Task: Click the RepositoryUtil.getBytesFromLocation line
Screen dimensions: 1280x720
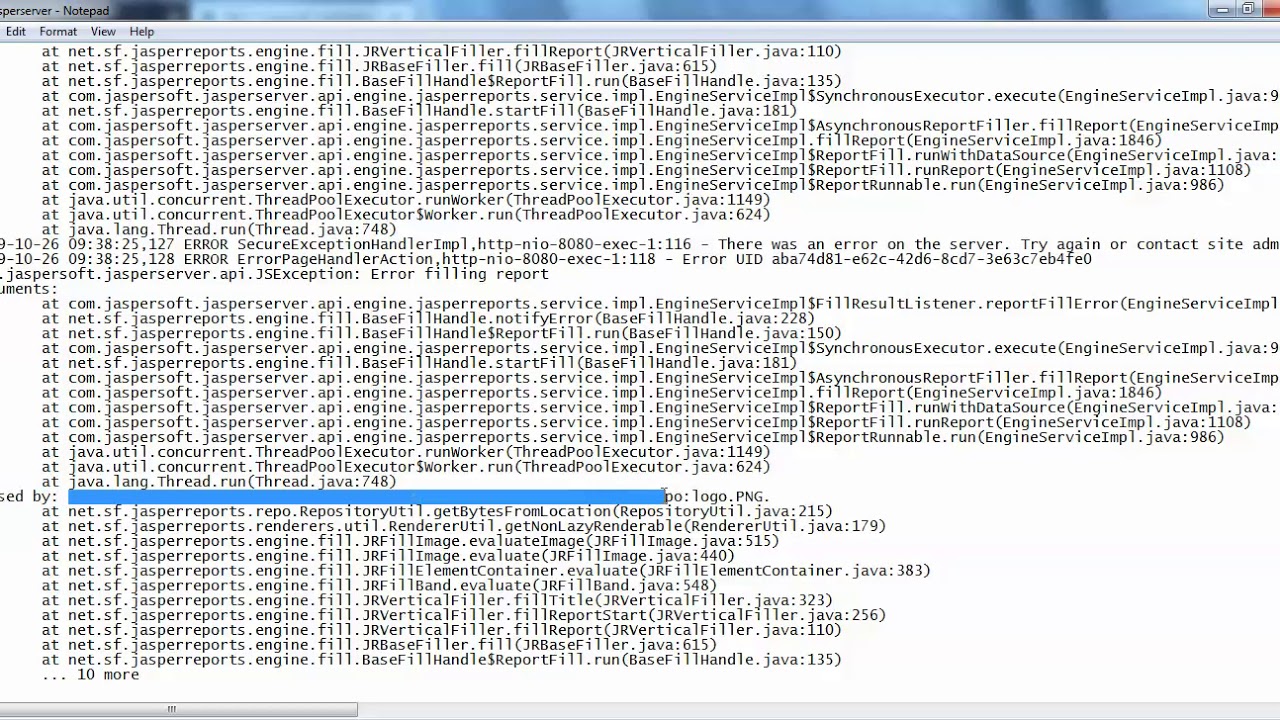Action: tap(437, 511)
